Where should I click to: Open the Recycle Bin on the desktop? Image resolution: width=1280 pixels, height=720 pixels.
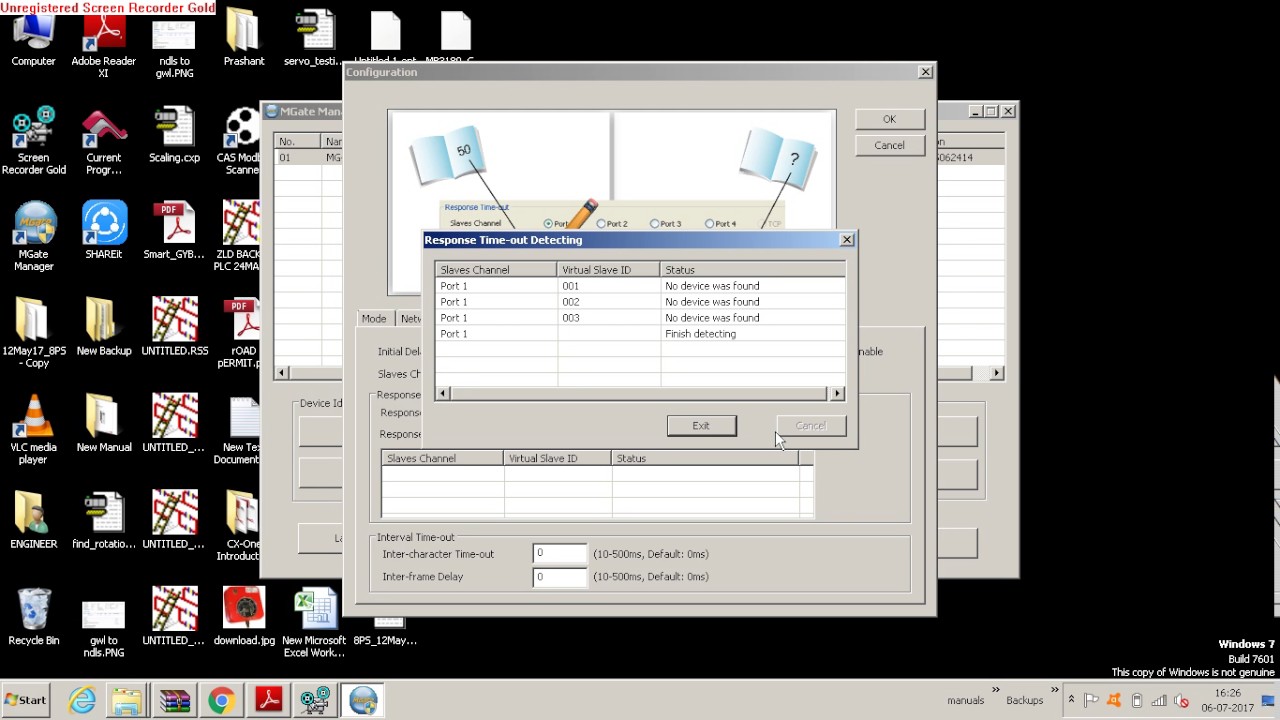[33, 617]
